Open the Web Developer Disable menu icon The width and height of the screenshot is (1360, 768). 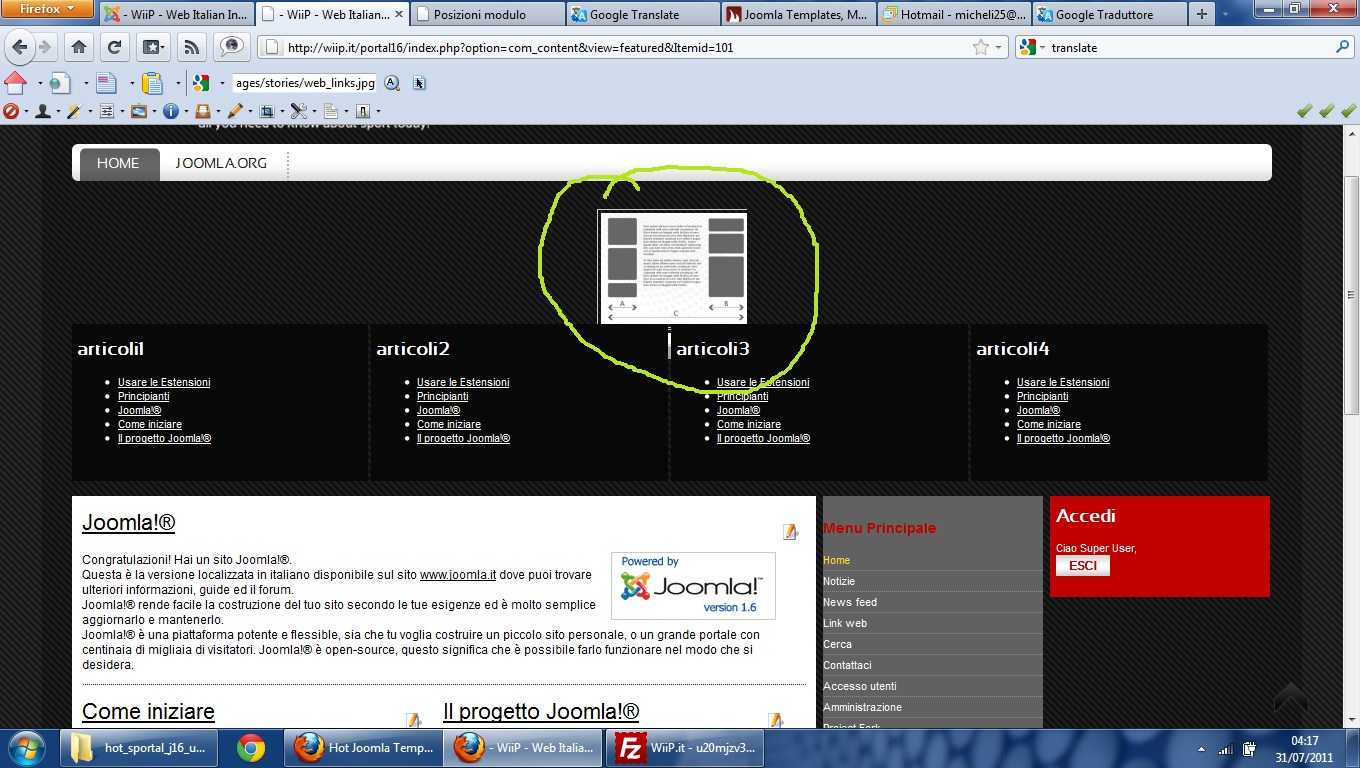click(11, 111)
